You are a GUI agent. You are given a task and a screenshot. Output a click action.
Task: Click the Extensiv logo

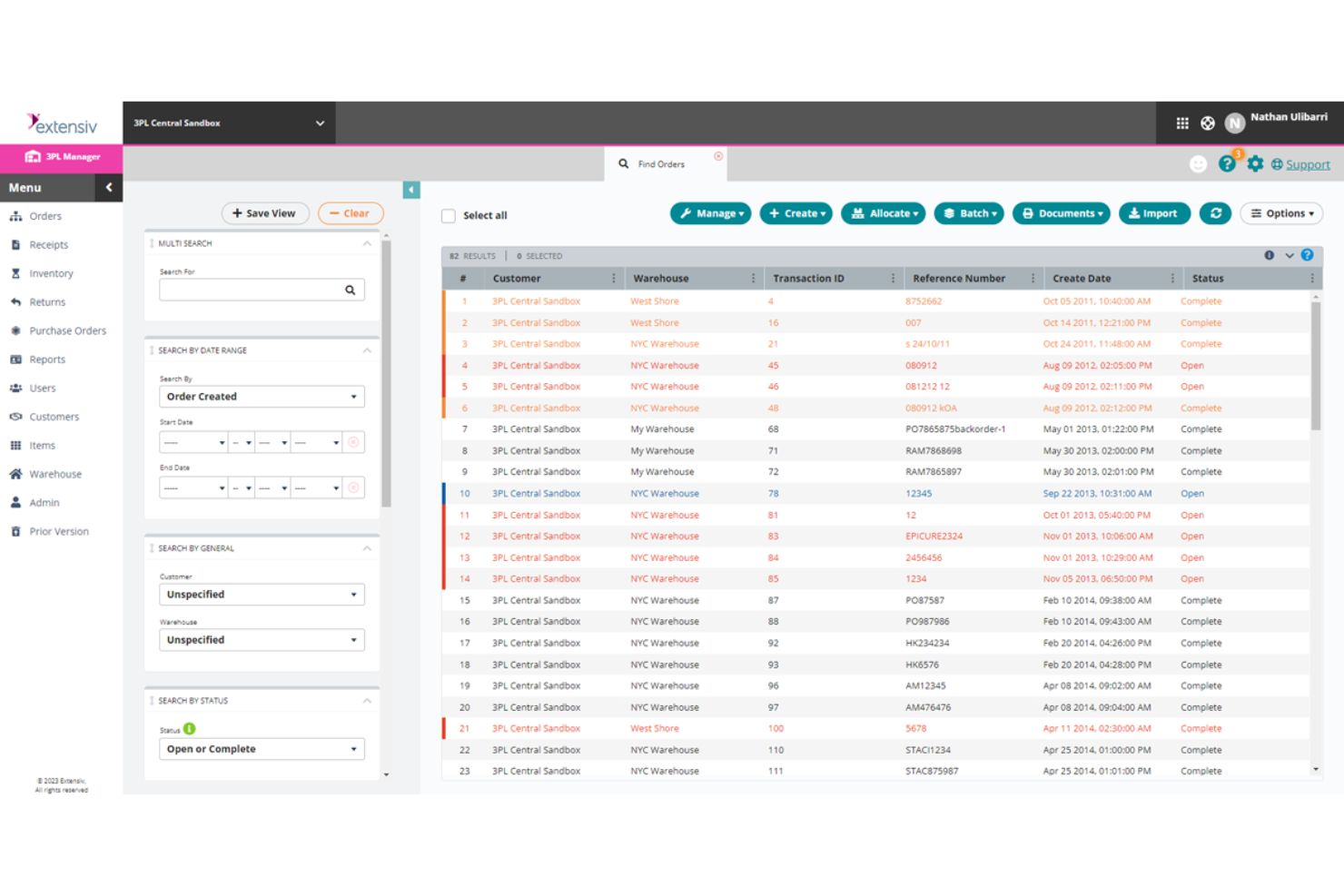click(x=62, y=123)
